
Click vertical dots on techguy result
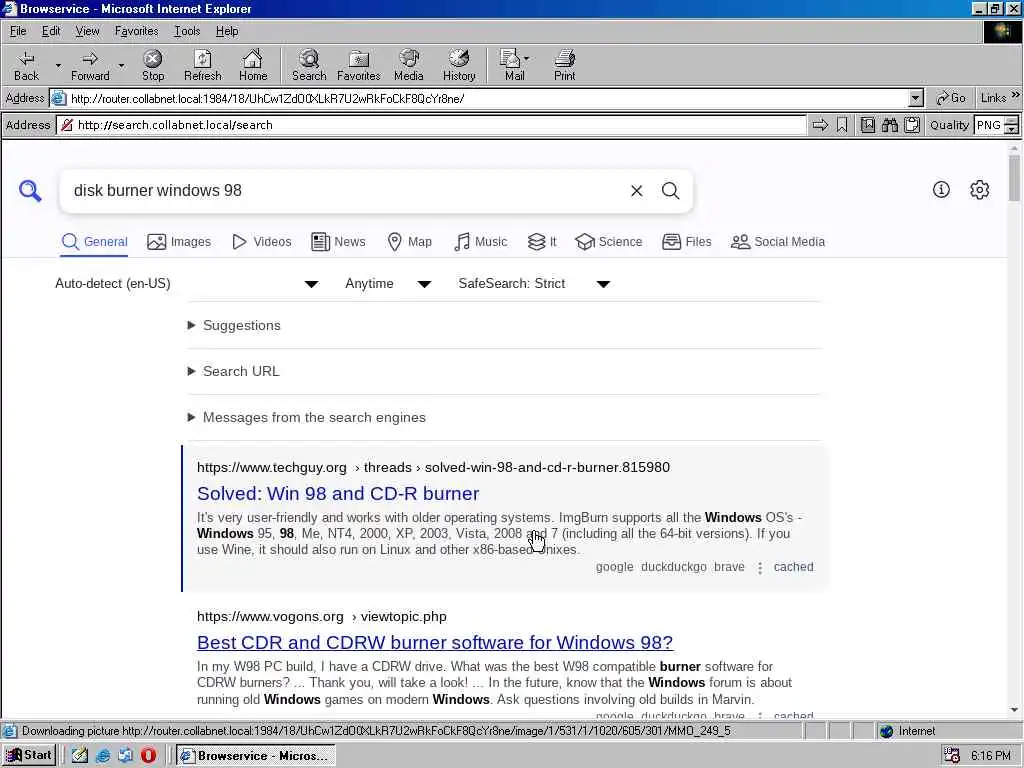click(x=760, y=568)
